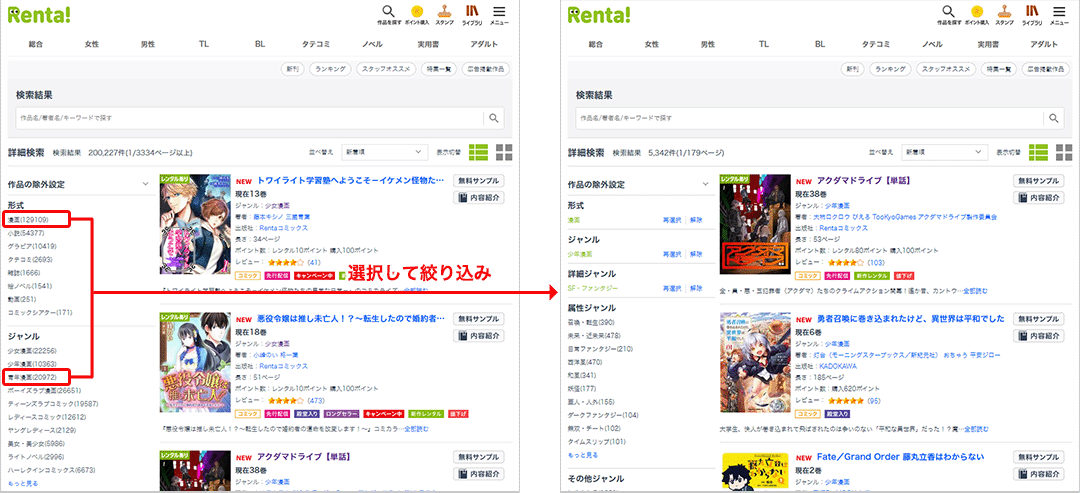
Task: Click search magnifier button in left page search box
Action: tap(494, 118)
